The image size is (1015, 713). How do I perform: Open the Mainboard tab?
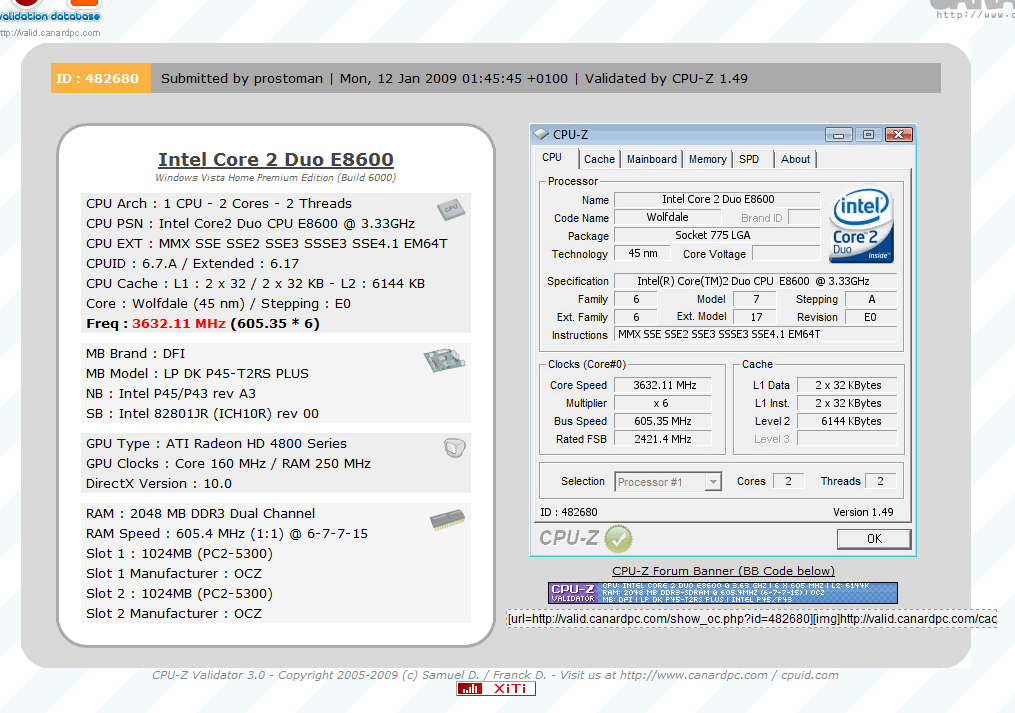(652, 159)
